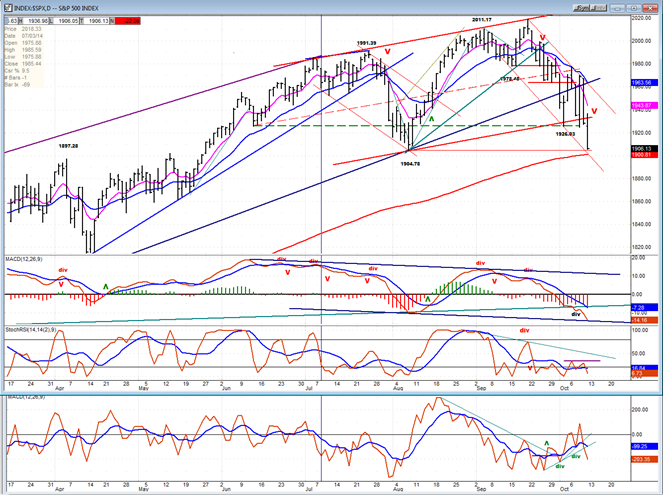Click the chart window icon in title bar
The height and width of the screenshot is (495, 663).
click(8, 8)
